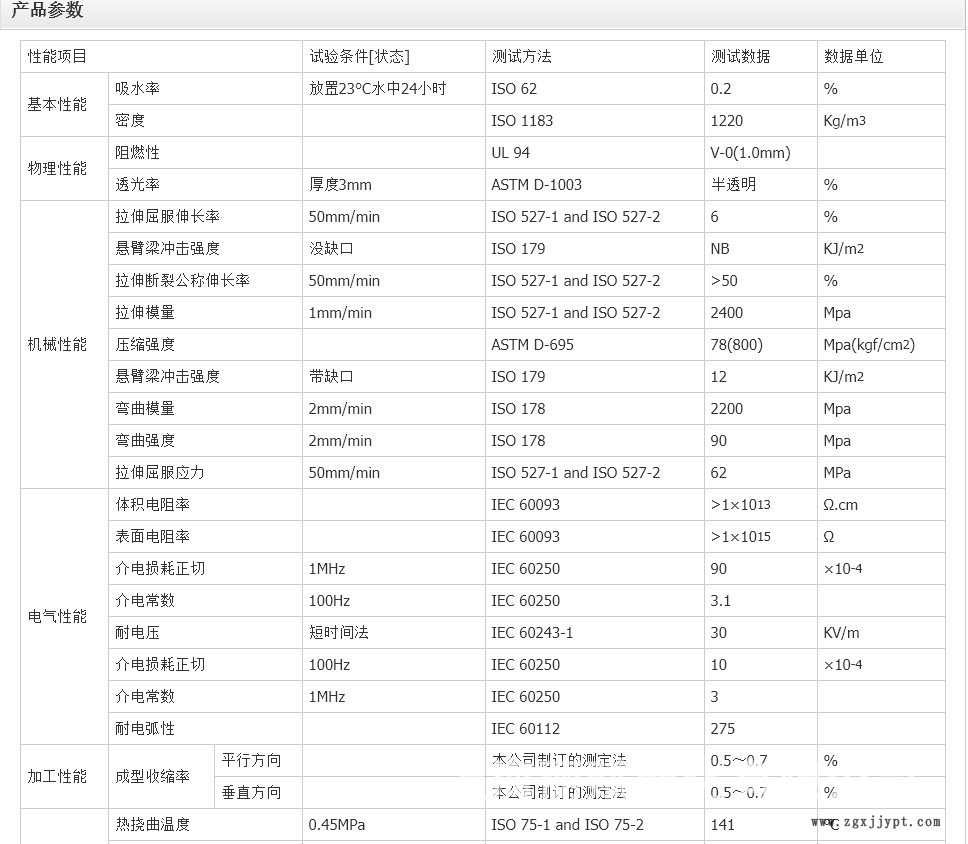Select the 基本性能 category cell

(x=58, y=105)
